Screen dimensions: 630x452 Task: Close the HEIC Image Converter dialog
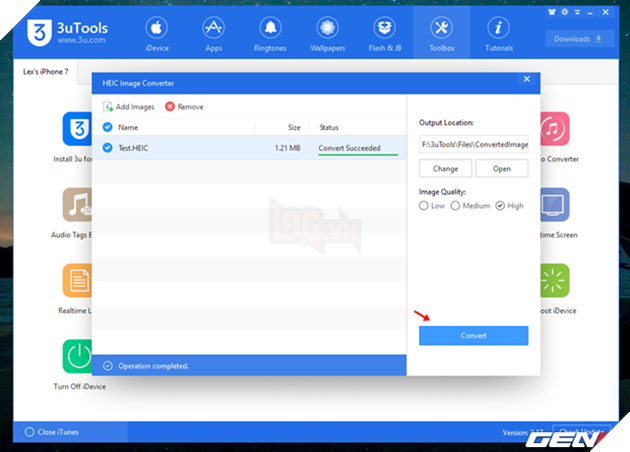[527, 79]
